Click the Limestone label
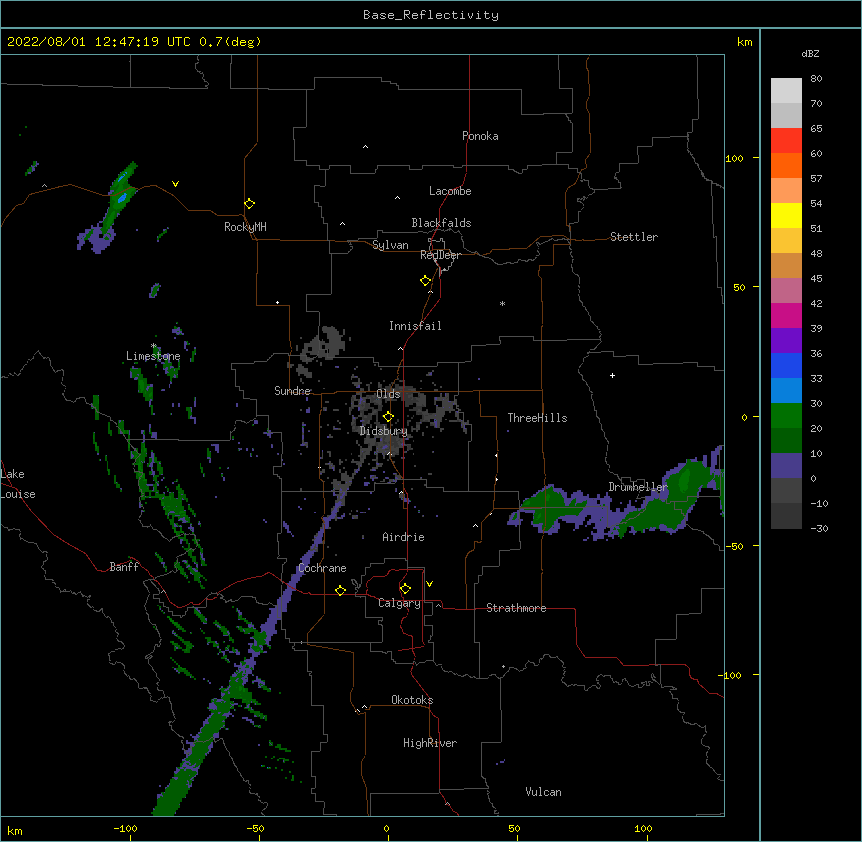862x842 pixels. 153,356
